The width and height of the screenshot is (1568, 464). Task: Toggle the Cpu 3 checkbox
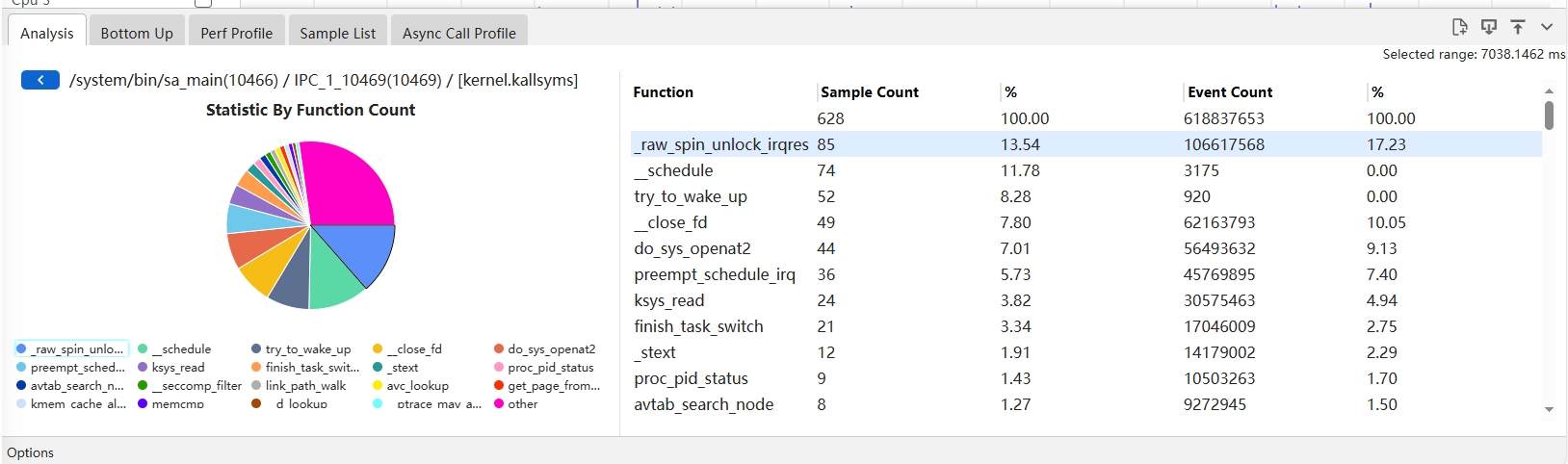pyautogui.click(x=203, y=3)
